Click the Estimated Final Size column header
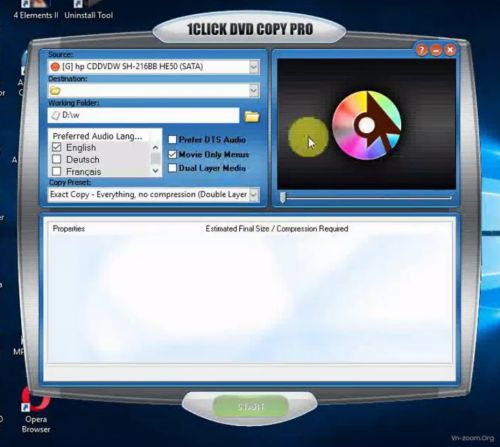 point(277,229)
